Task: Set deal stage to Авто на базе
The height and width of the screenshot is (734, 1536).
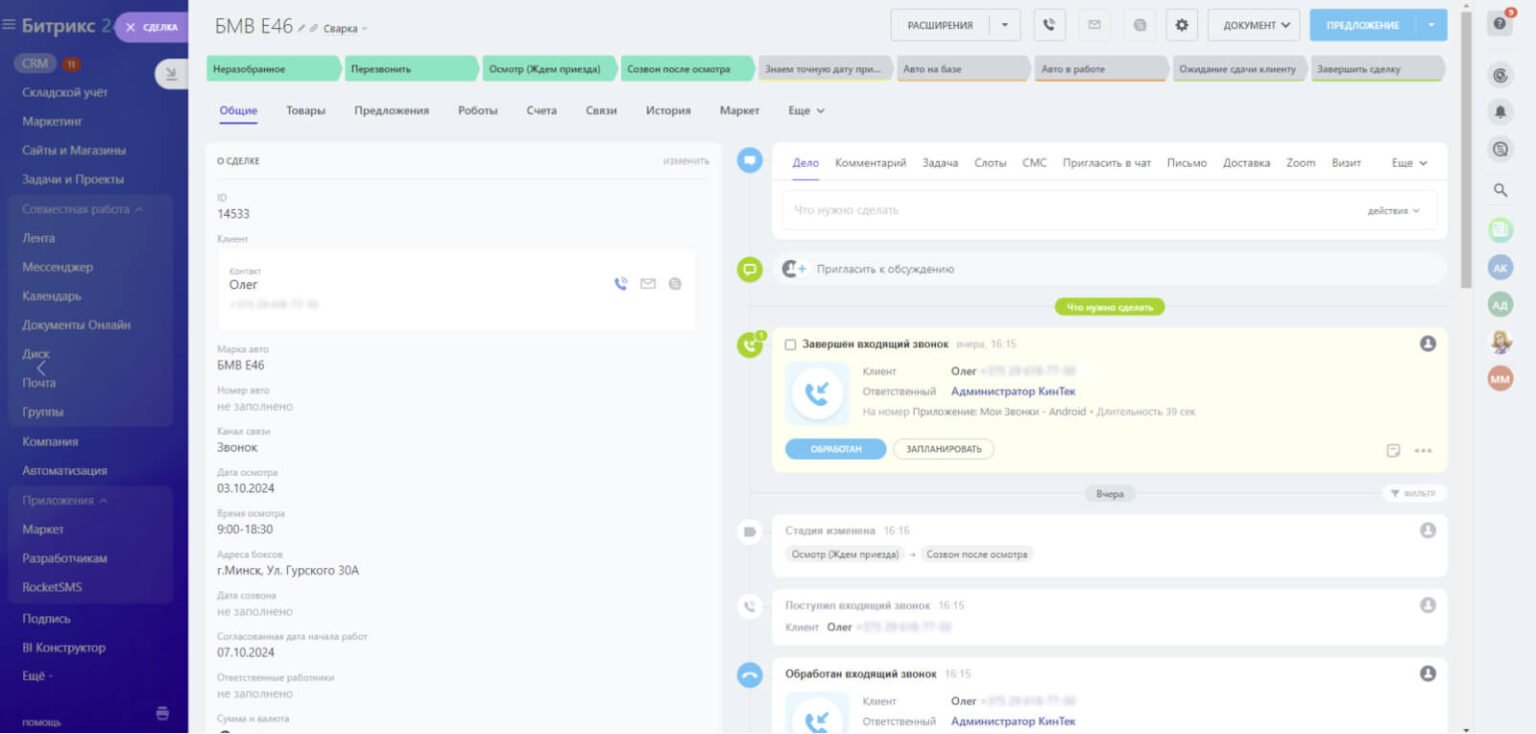Action: coord(962,69)
